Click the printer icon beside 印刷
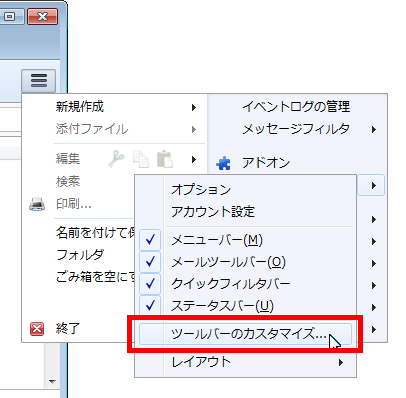The width and height of the screenshot is (406, 398). [x=37, y=204]
